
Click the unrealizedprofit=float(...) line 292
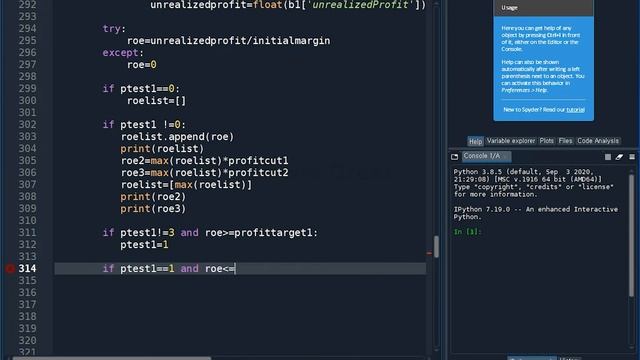pos(288,5)
